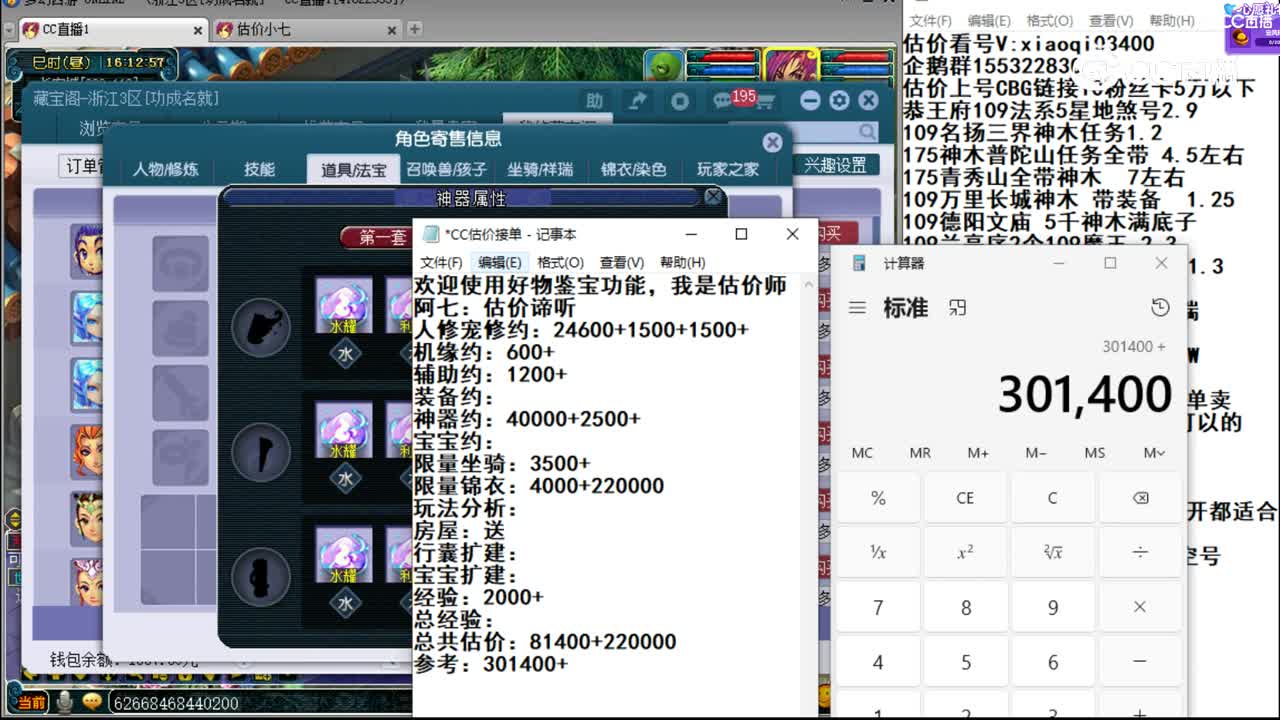The image size is (1280, 720).
Task: Click the square root key
Action: click(1053, 552)
